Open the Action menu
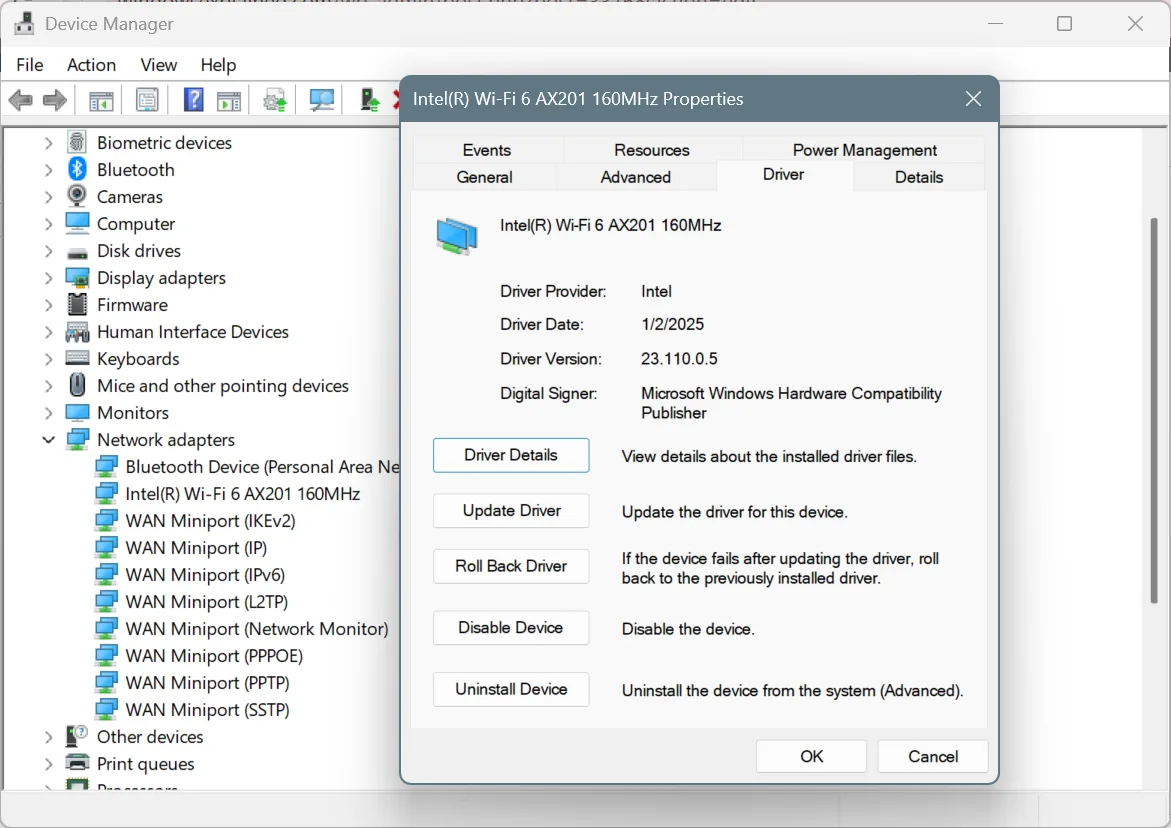This screenshot has width=1171, height=828. [x=91, y=65]
